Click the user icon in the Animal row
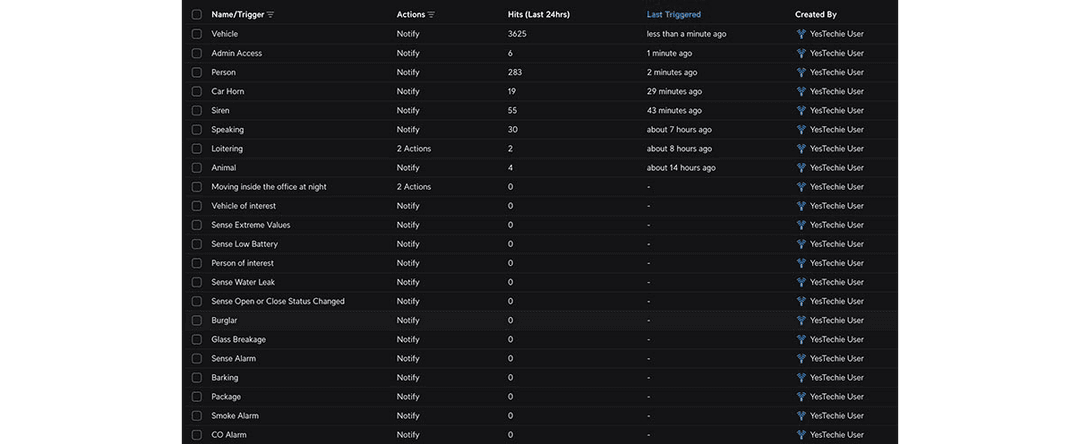This screenshot has width=1080, height=444. pos(801,167)
